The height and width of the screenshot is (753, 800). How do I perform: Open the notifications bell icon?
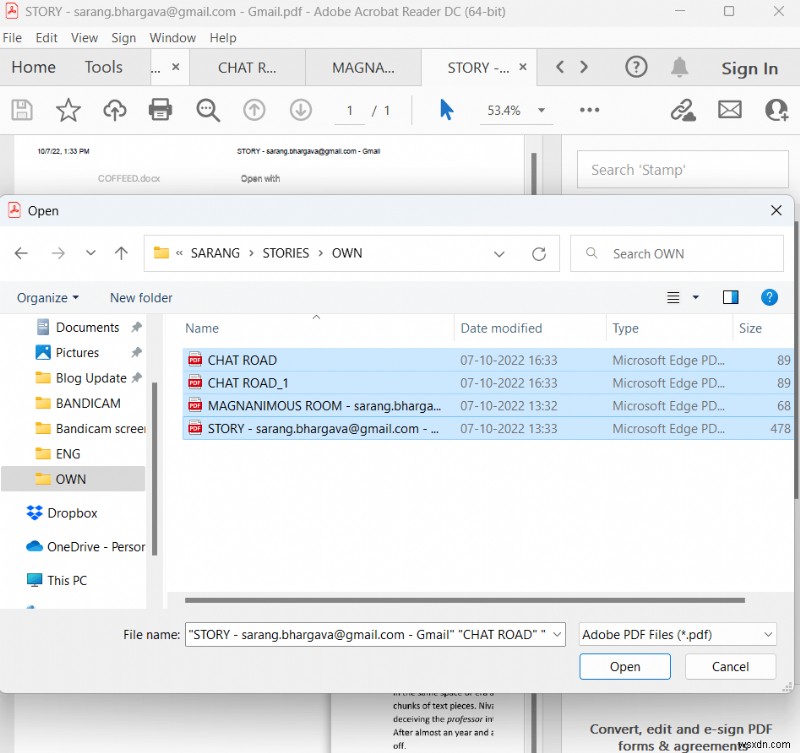[680, 68]
